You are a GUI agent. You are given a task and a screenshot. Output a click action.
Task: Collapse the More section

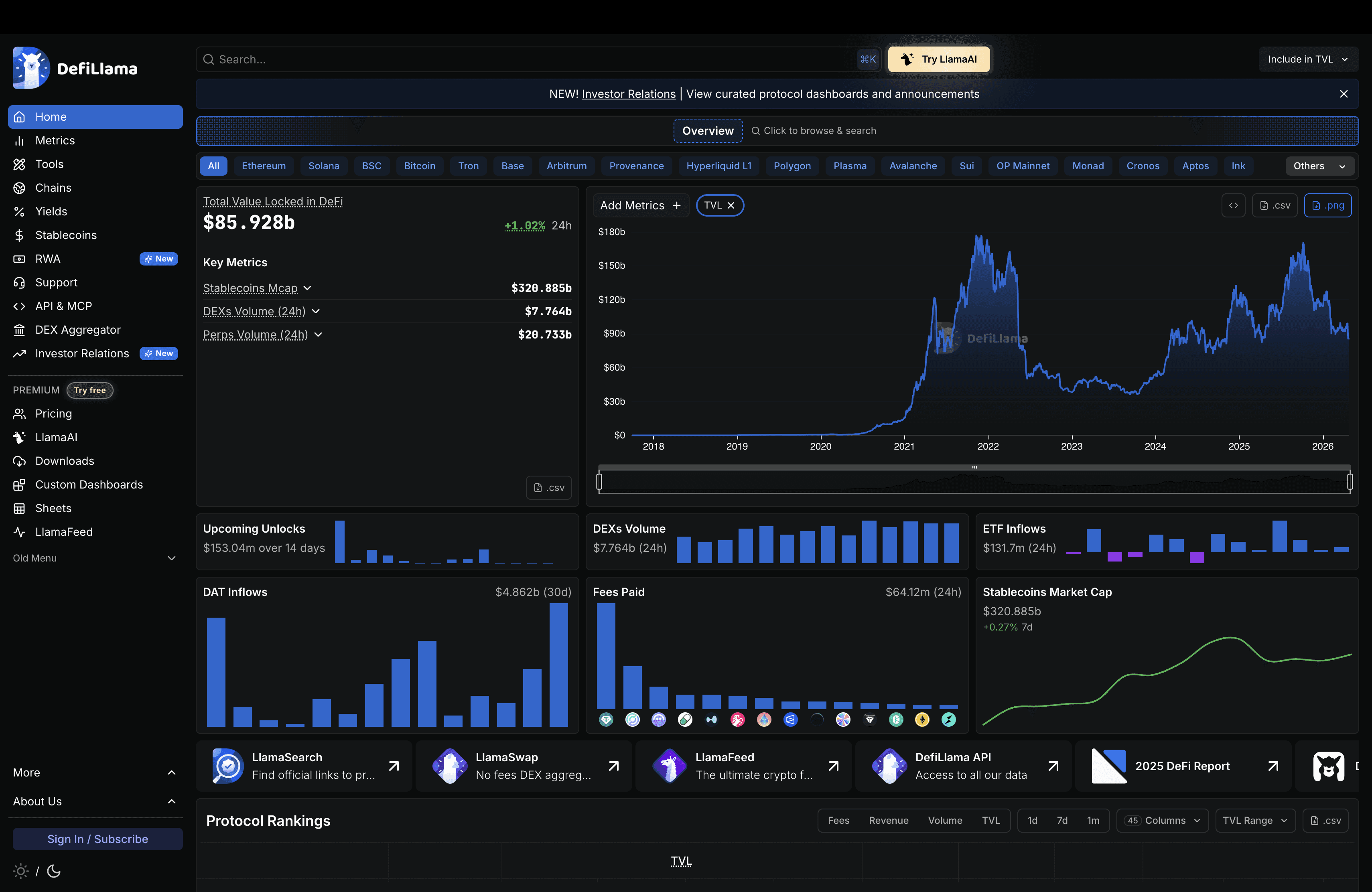click(x=95, y=772)
